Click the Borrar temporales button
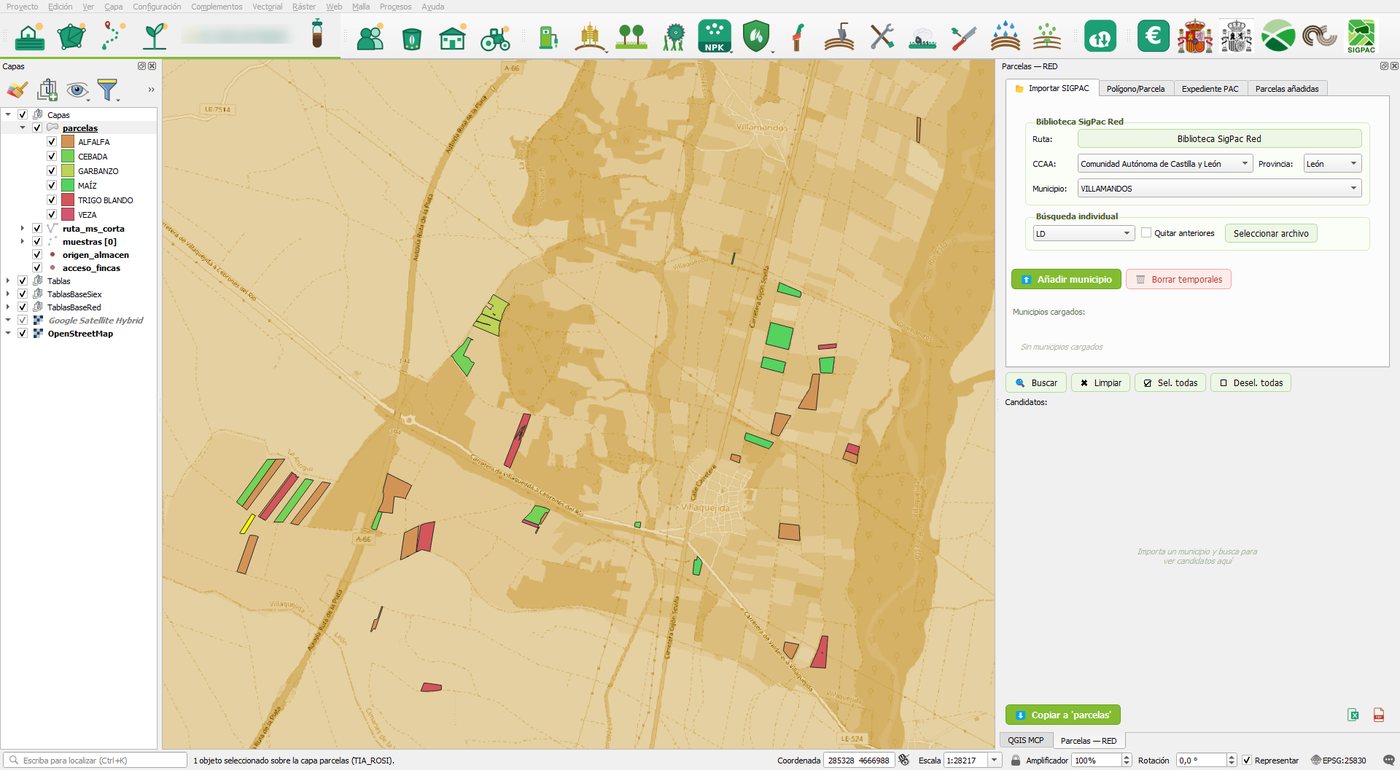 pos(1178,279)
